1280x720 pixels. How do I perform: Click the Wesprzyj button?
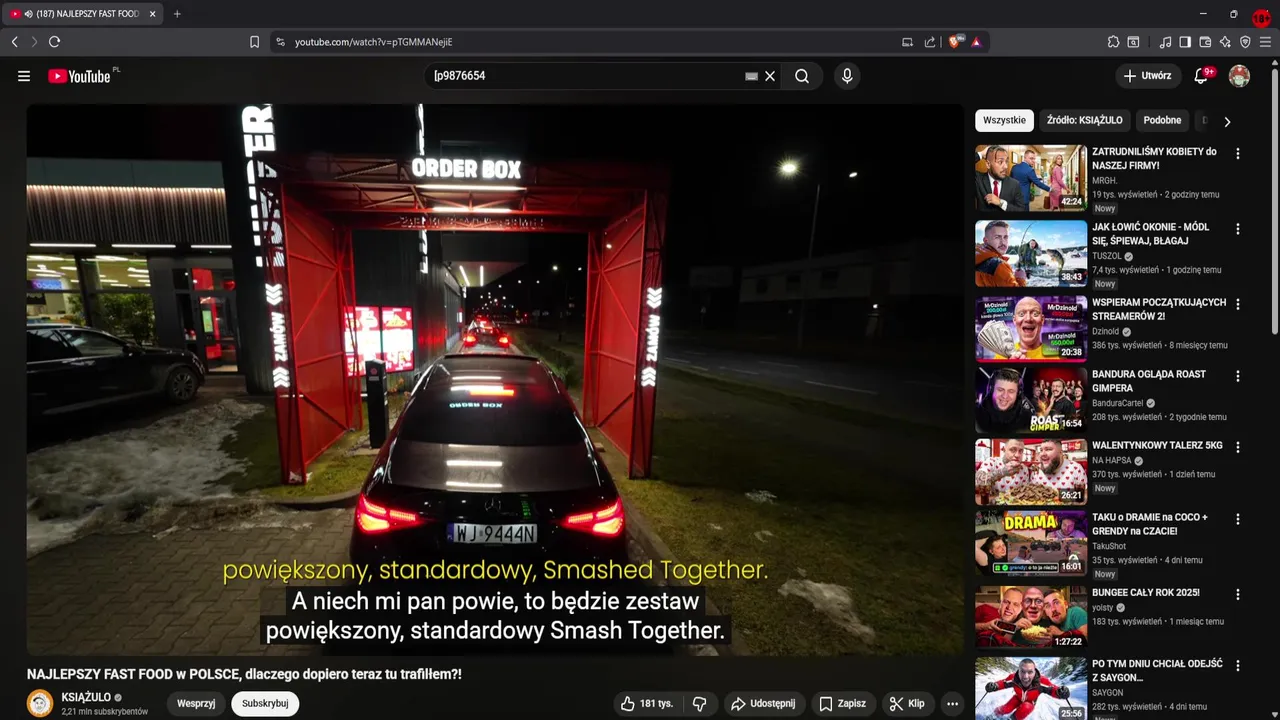click(x=196, y=704)
